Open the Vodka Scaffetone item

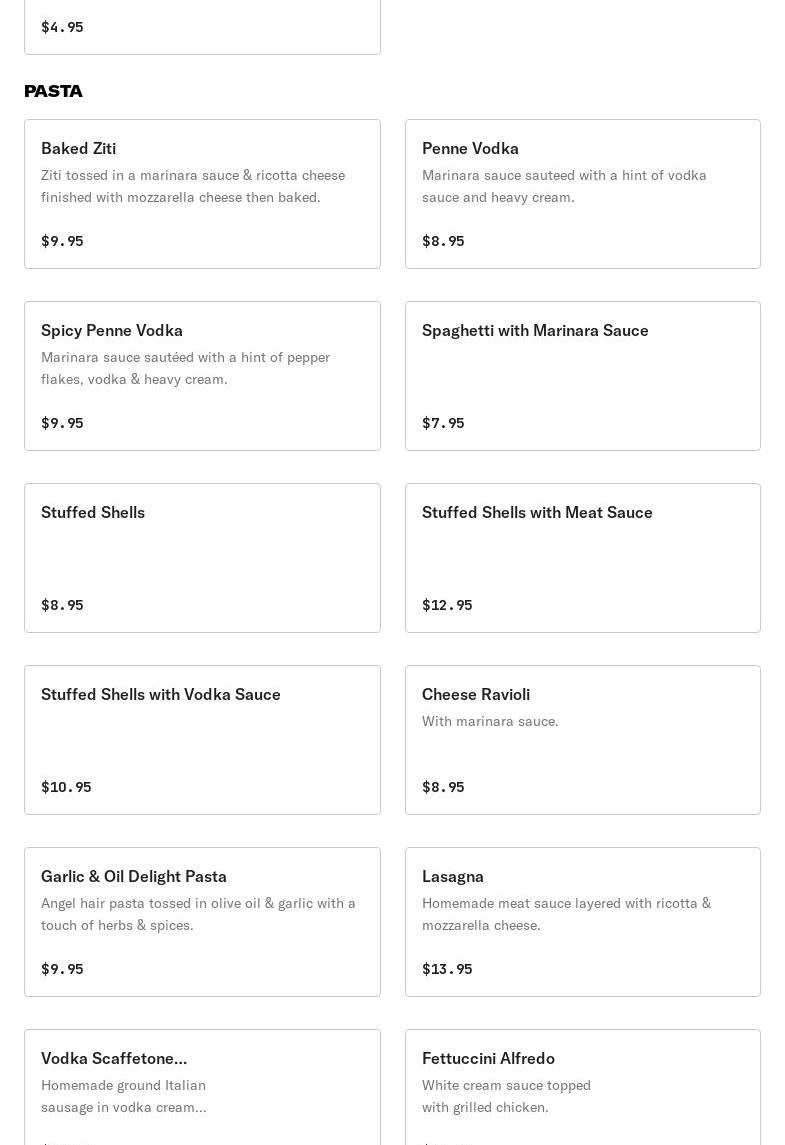pos(202,1087)
